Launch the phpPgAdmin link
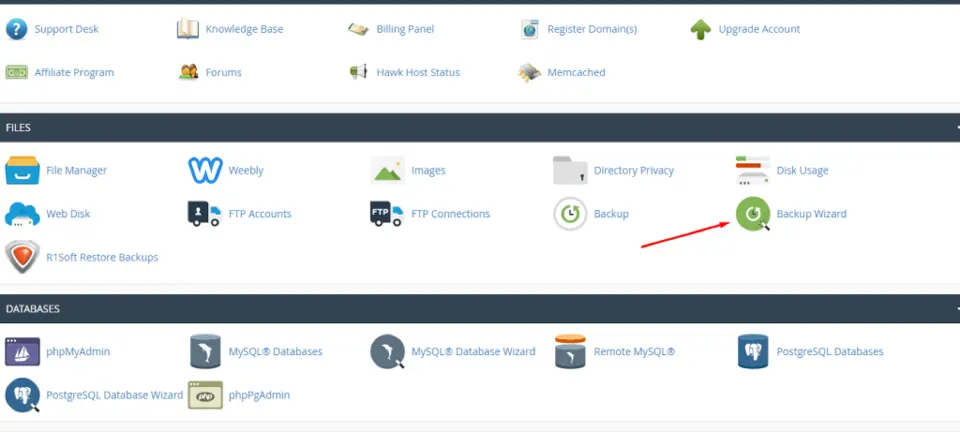This screenshot has height=432, width=960. pos(259,395)
